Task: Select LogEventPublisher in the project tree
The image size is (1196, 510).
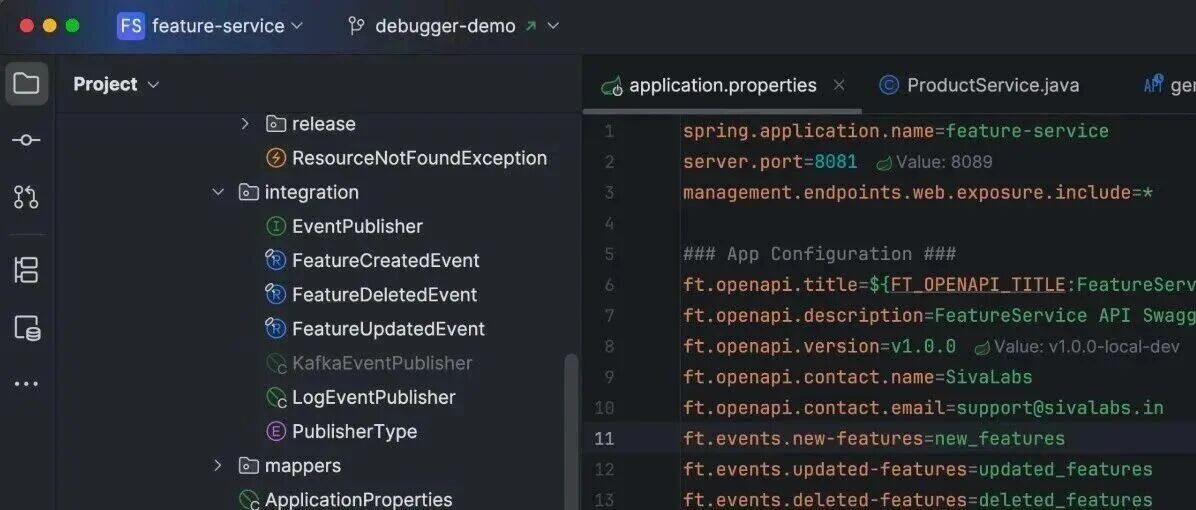Action: [x=374, y=398]
